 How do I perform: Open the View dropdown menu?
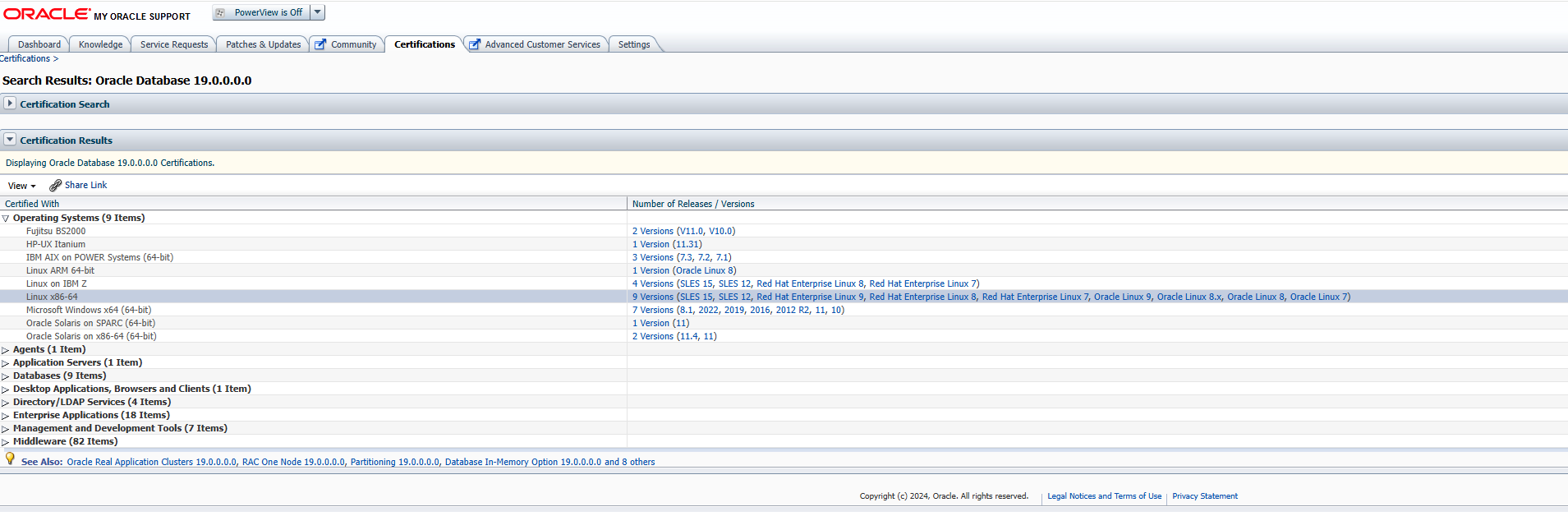pyautogui.click(x=22, y=186)
